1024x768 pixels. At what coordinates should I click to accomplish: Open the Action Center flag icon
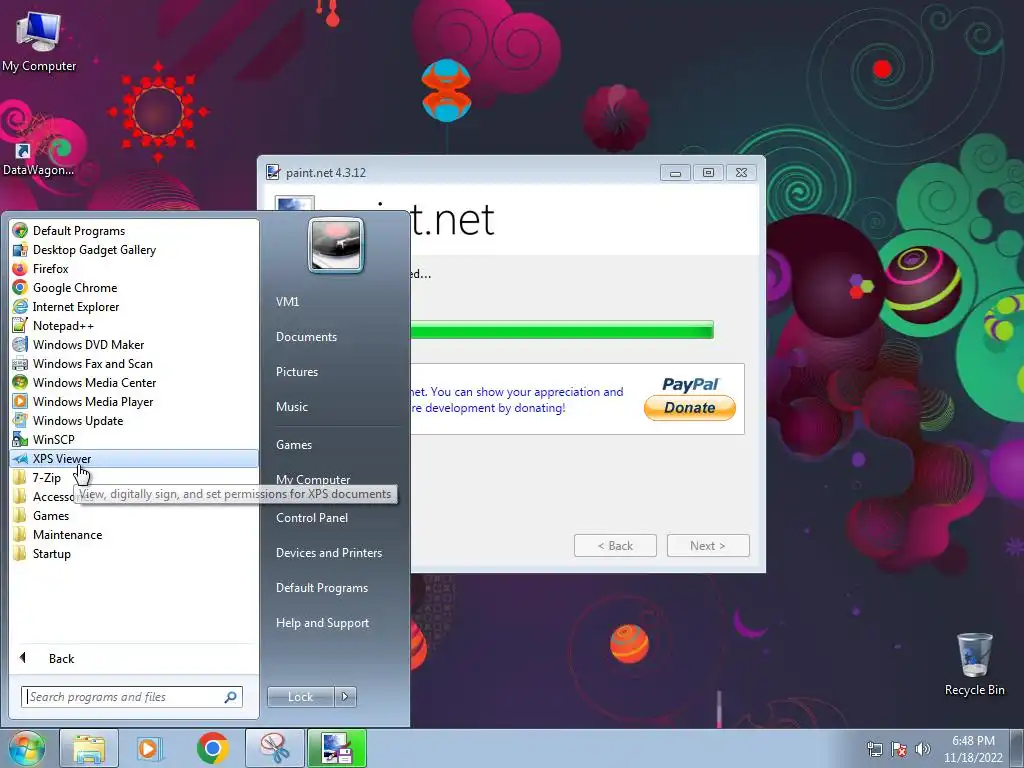coord(899,750)
